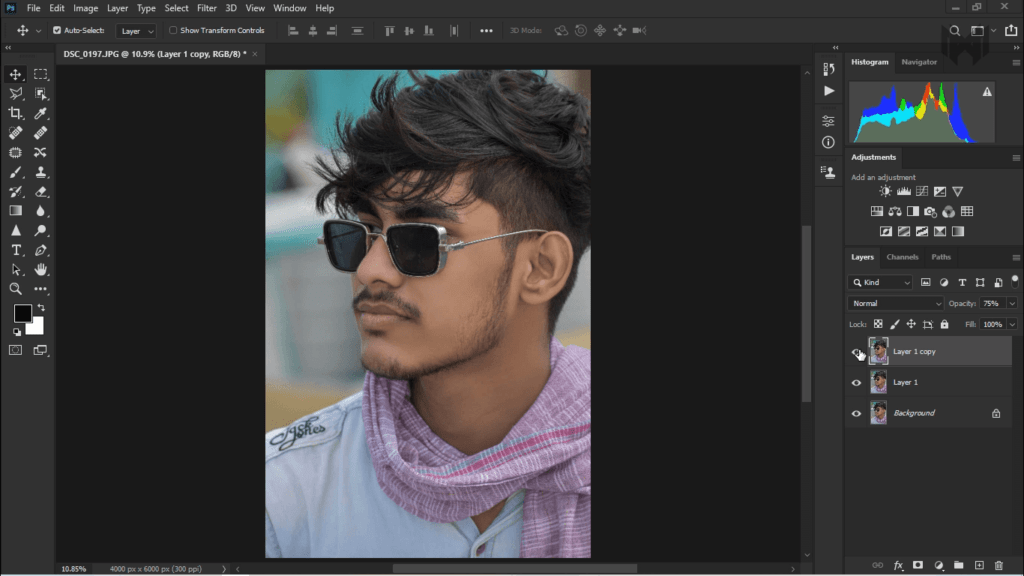Viewport: 1024px width, 576px height.
Task: Select the Pen tool
Action: pos(40,250)
